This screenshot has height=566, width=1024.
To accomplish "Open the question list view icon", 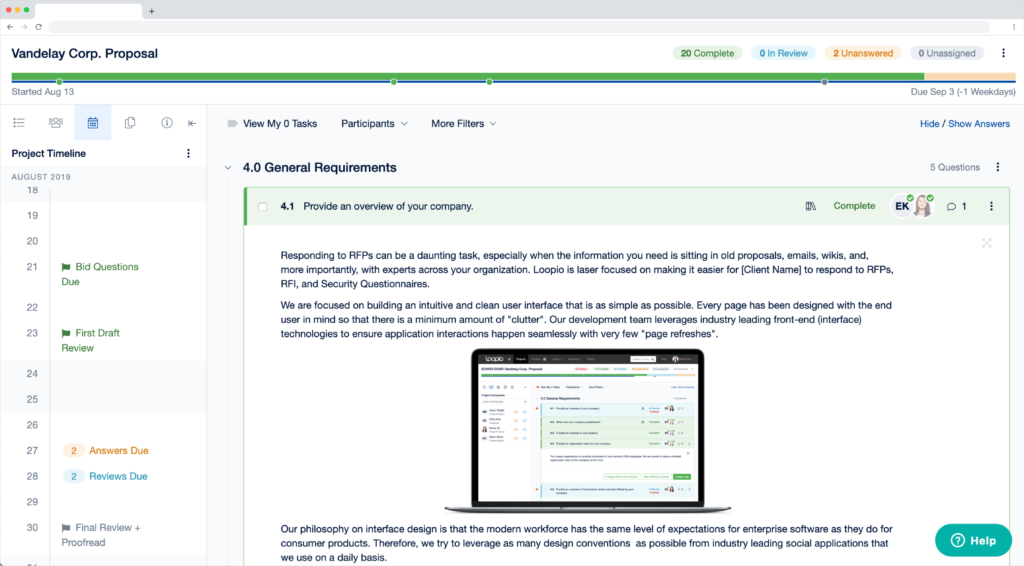I will [19, 123].
